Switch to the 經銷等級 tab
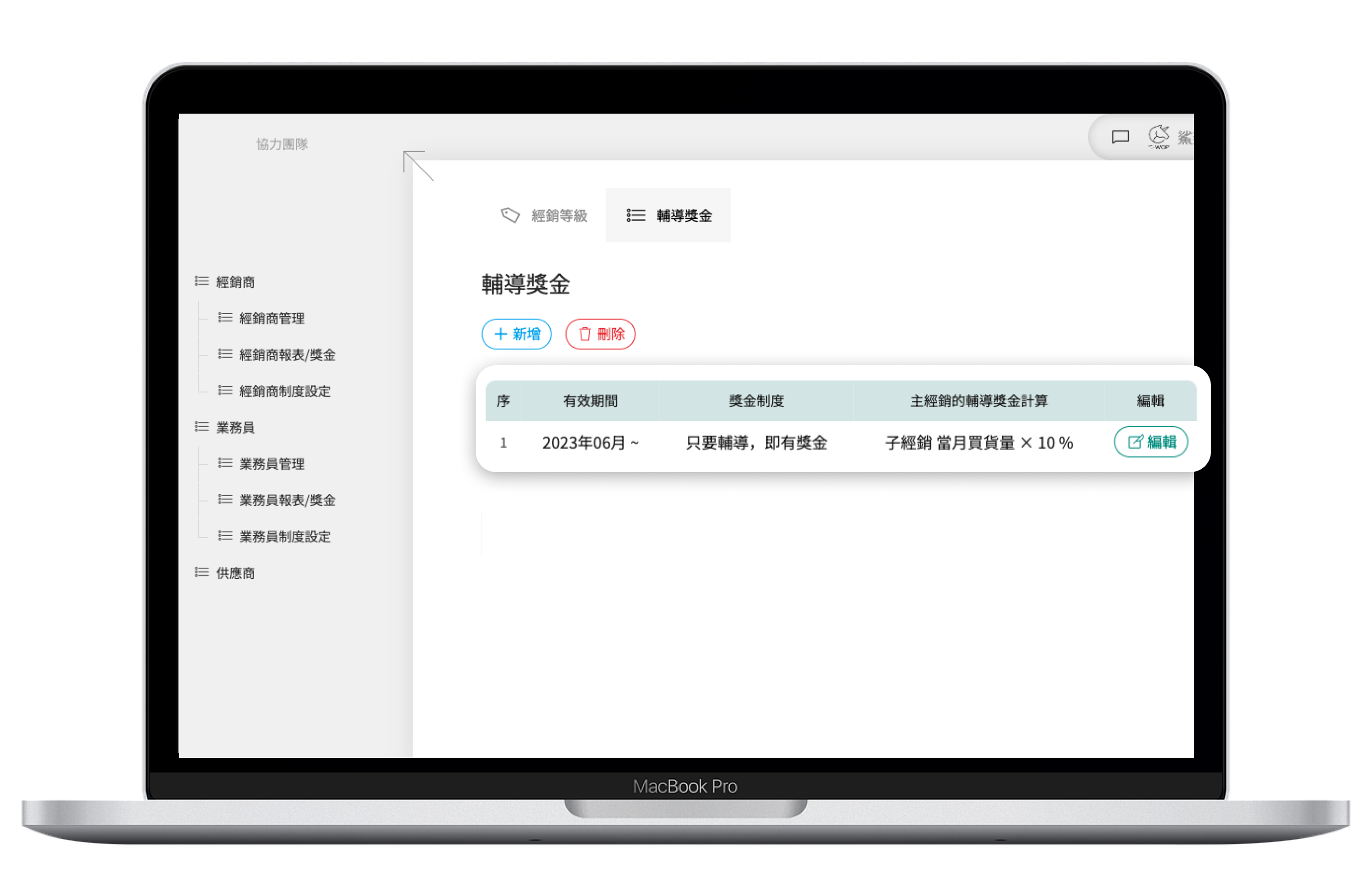The image size is (1372, 872). 545,215
